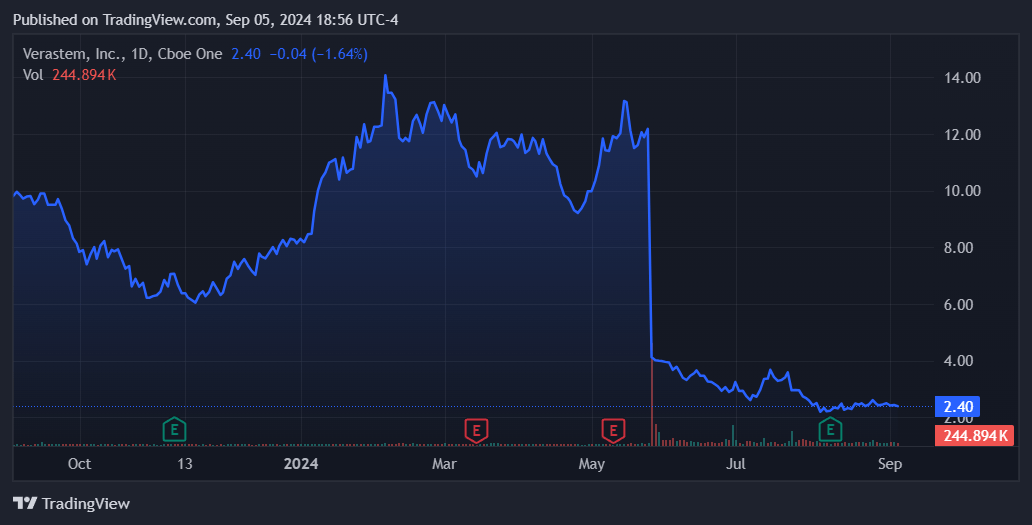Click the red earnings marker near May
The image size is (1032, 525).
coord(613,431)
